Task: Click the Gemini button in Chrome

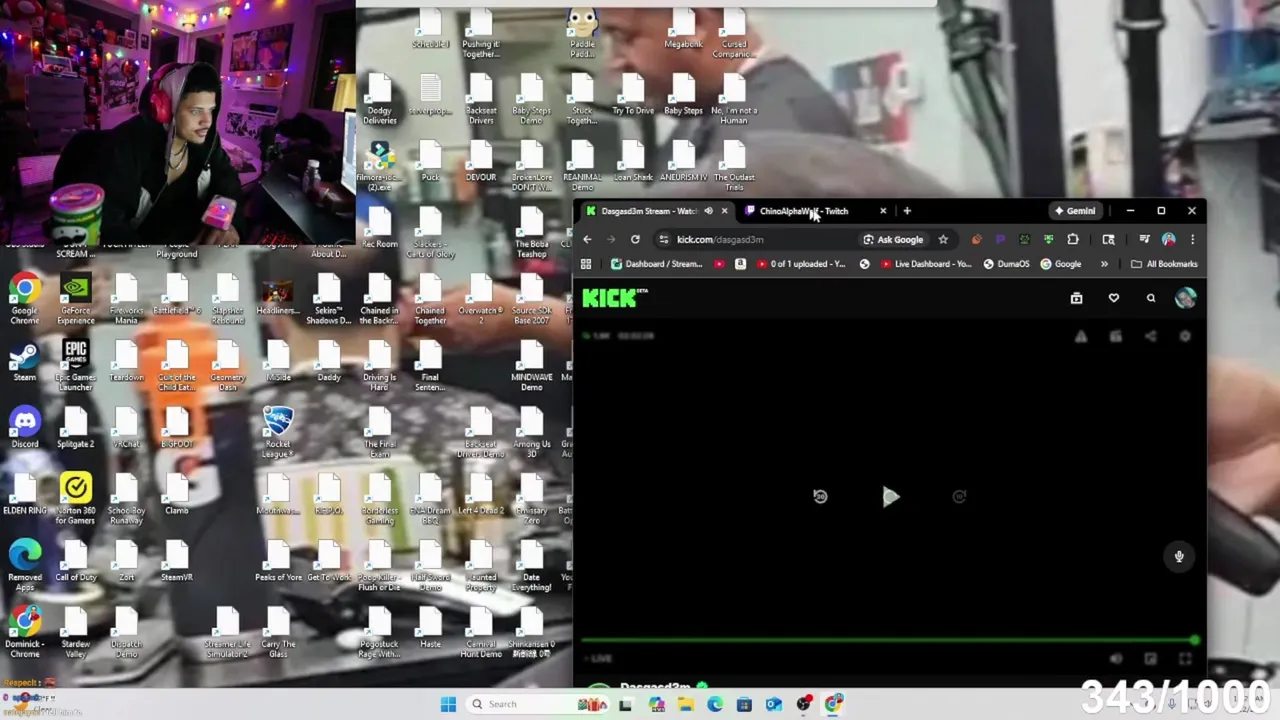Action: tap(1075, 211)
